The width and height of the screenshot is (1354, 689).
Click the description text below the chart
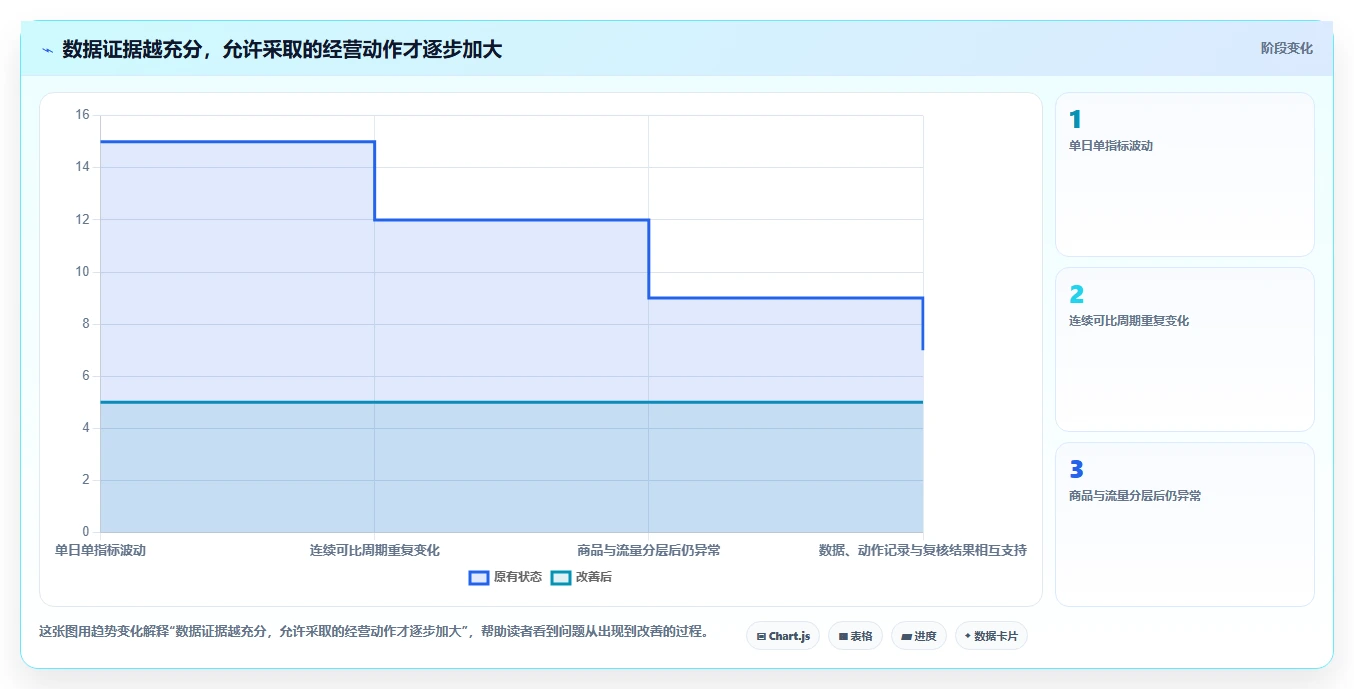point(373,632)
